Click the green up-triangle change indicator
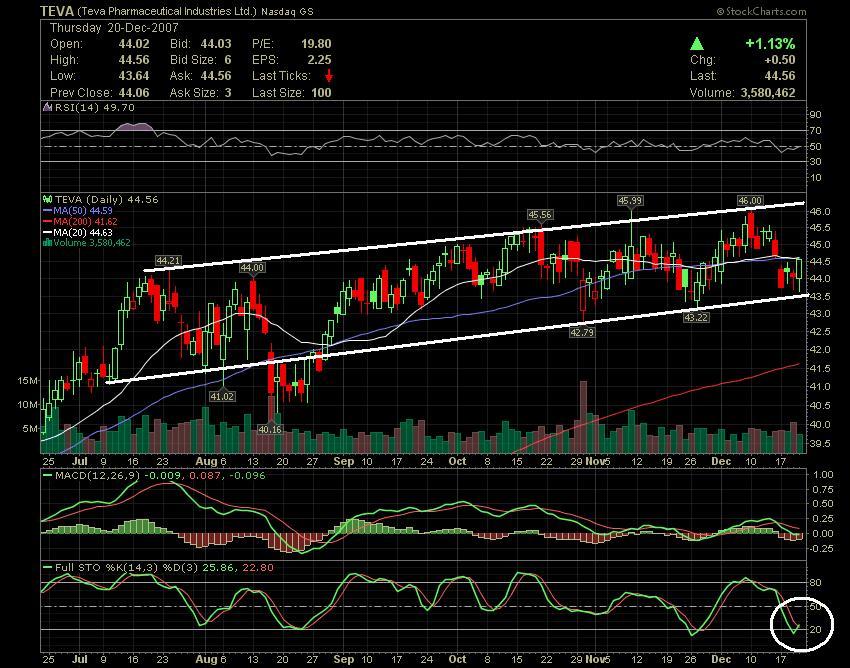Viewport: 850px width, 668px height. tap(697, 44)
